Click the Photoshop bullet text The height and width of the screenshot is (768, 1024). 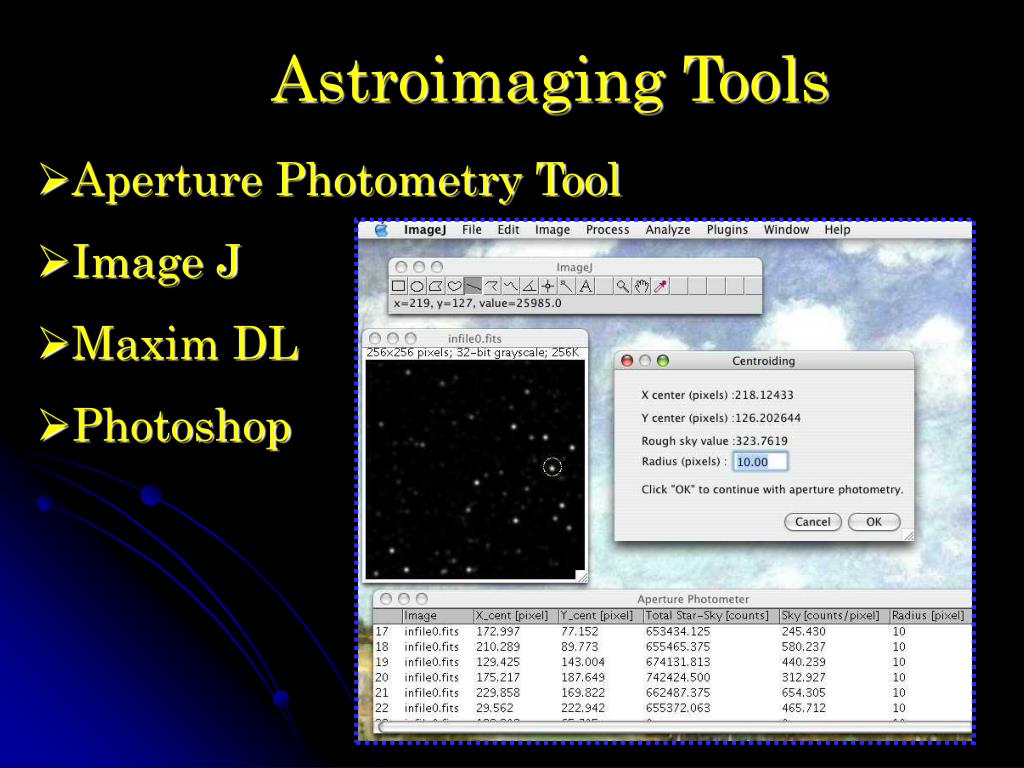(x=182, y=427)
